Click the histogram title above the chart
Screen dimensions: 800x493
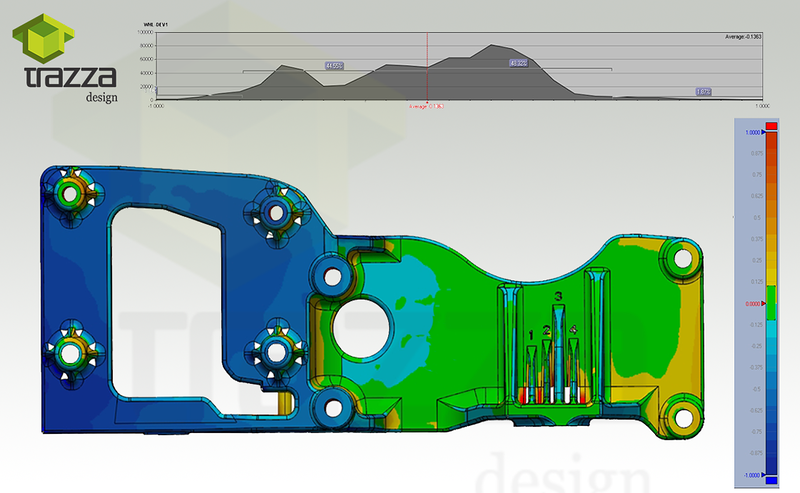[156, 24]
